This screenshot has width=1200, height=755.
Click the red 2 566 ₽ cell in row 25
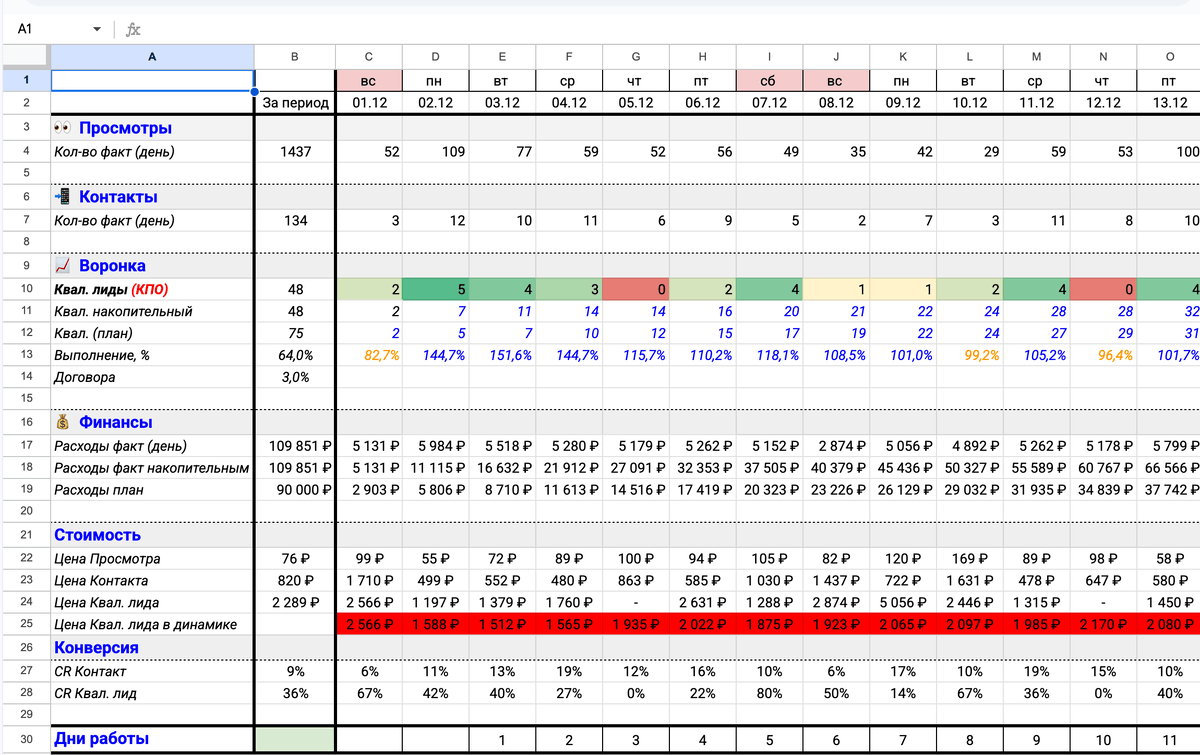369,625
